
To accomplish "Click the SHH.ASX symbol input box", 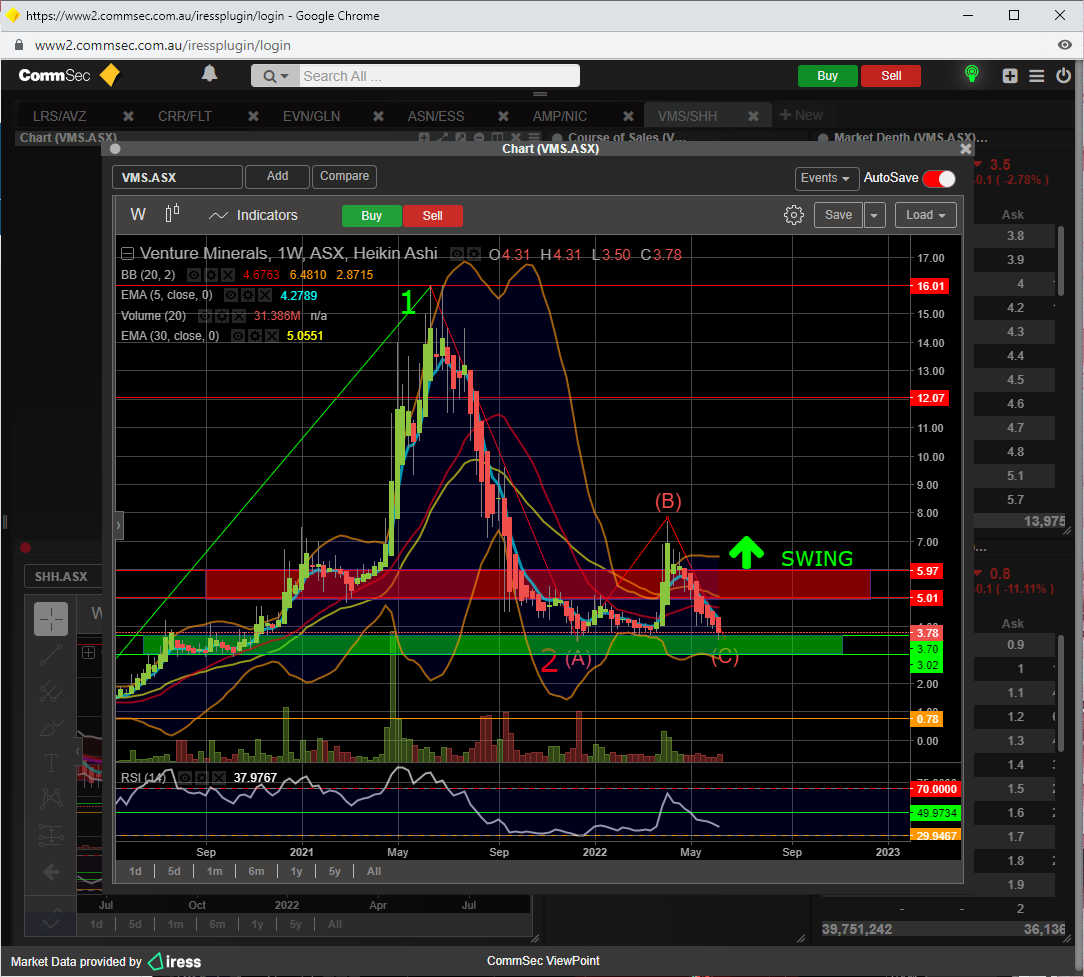I will pyautogui.click(x=64, y=577).
